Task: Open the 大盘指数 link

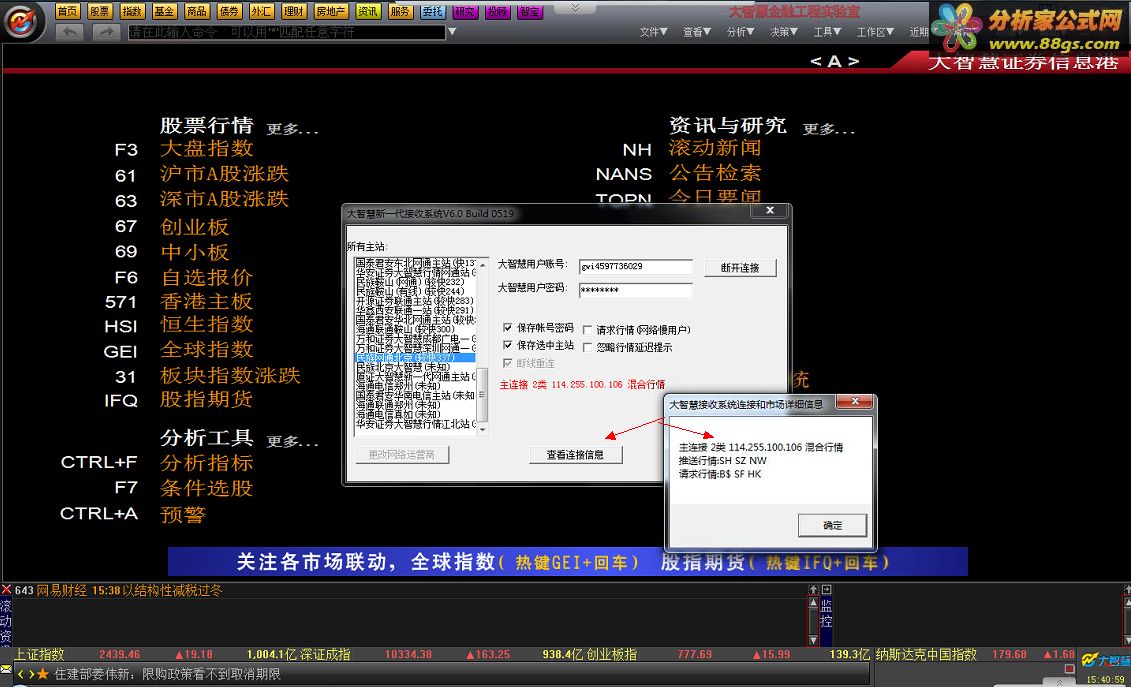Action: point(207,149)
